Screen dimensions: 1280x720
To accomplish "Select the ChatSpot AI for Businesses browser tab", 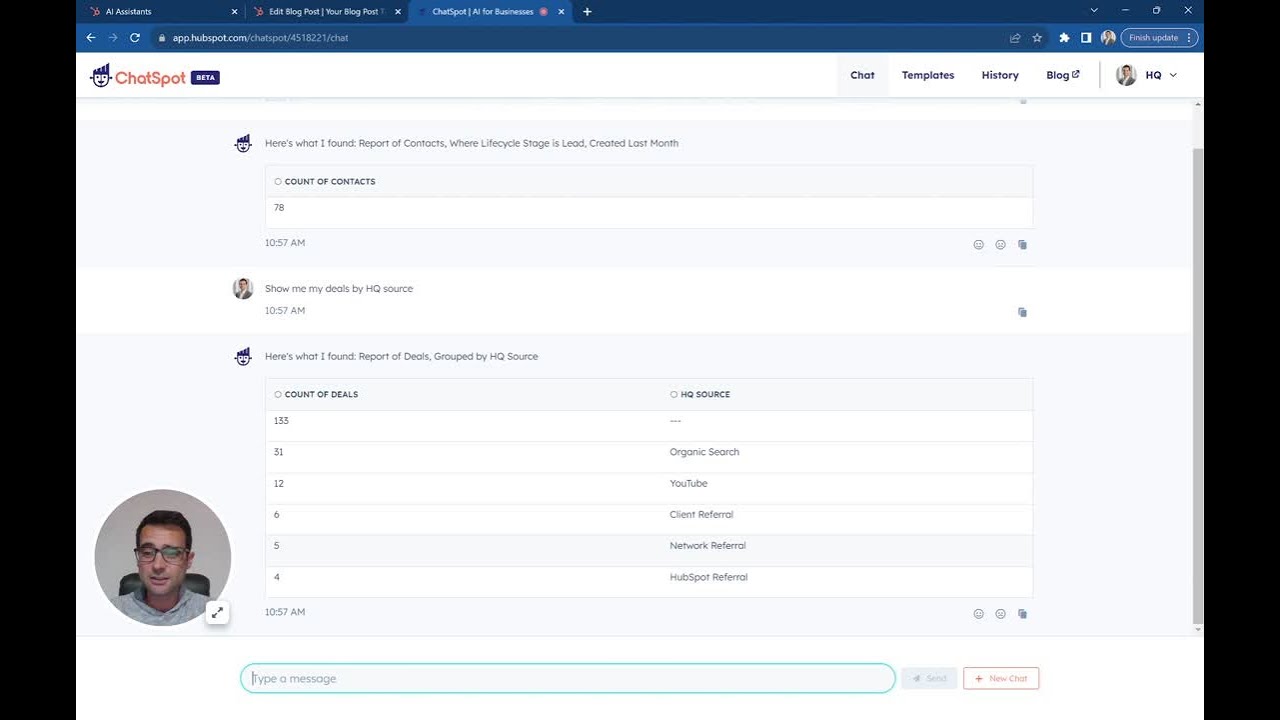I will click(489, 12).
